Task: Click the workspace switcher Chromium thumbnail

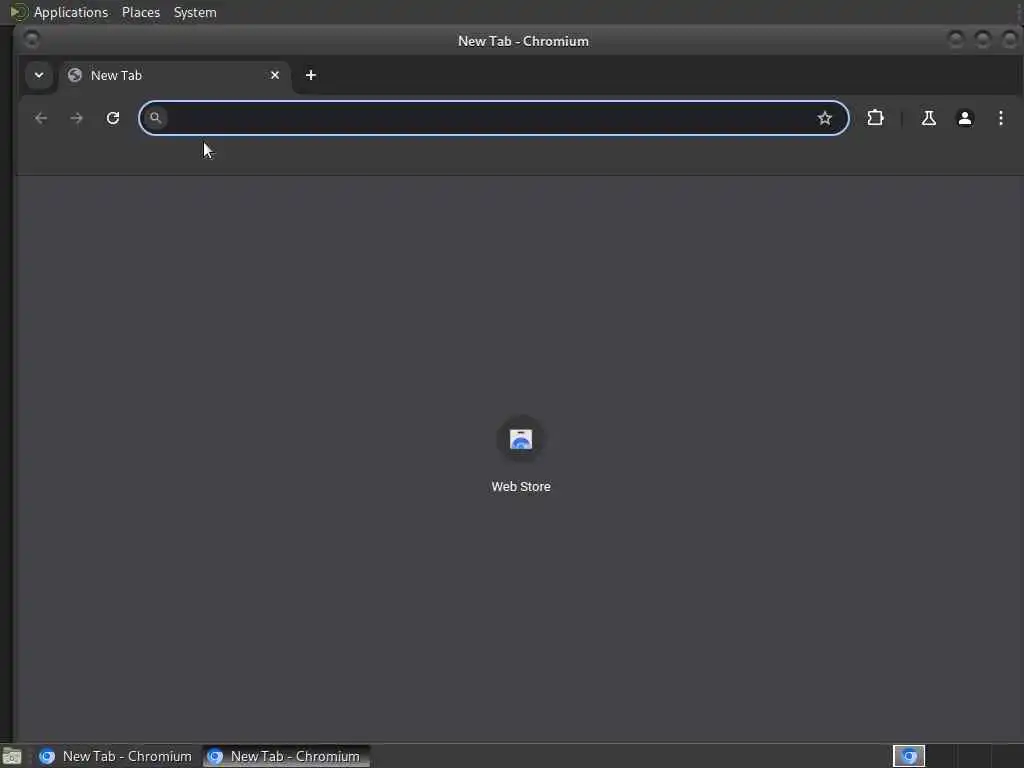Action: [x=908, y=756]
